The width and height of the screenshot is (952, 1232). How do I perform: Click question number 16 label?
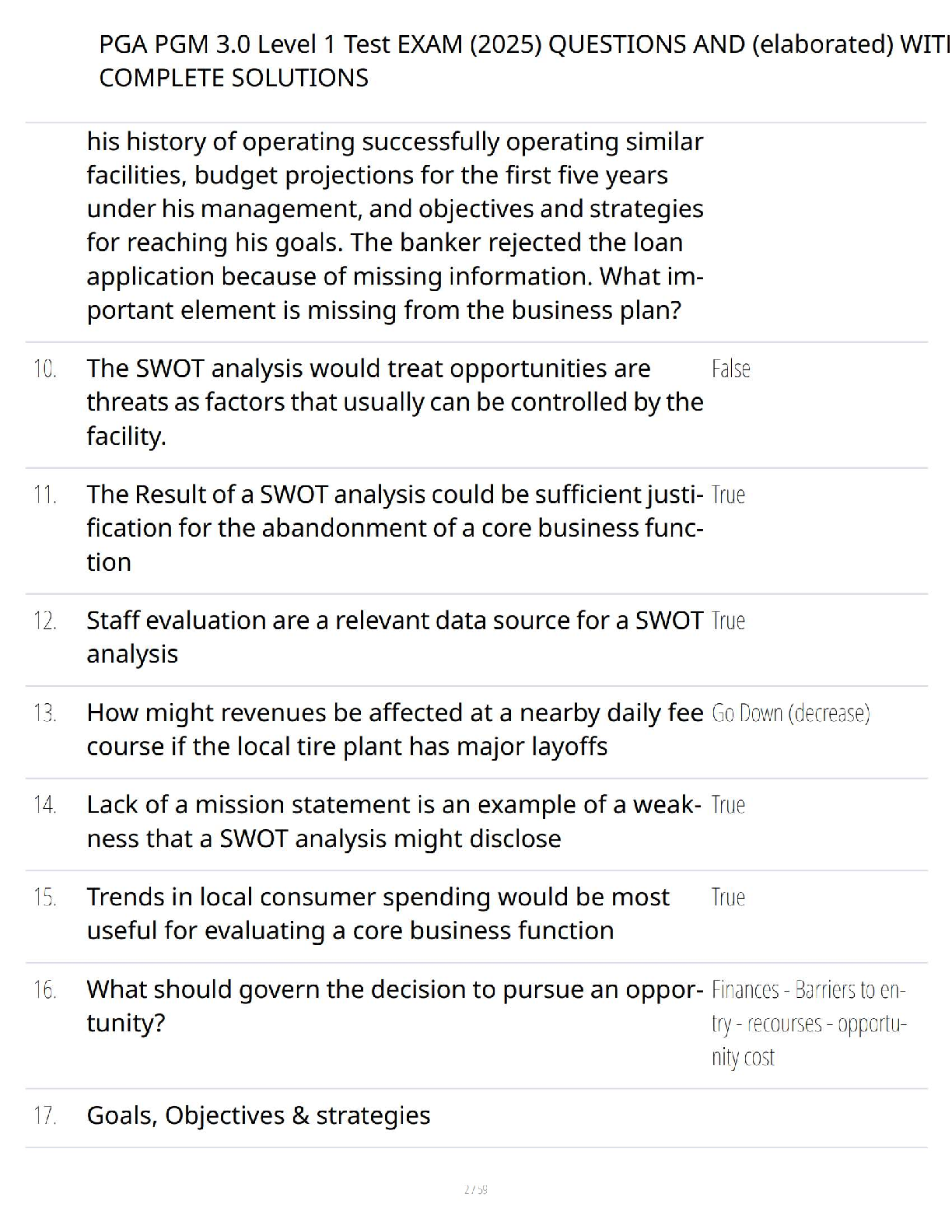click(45, 990)
